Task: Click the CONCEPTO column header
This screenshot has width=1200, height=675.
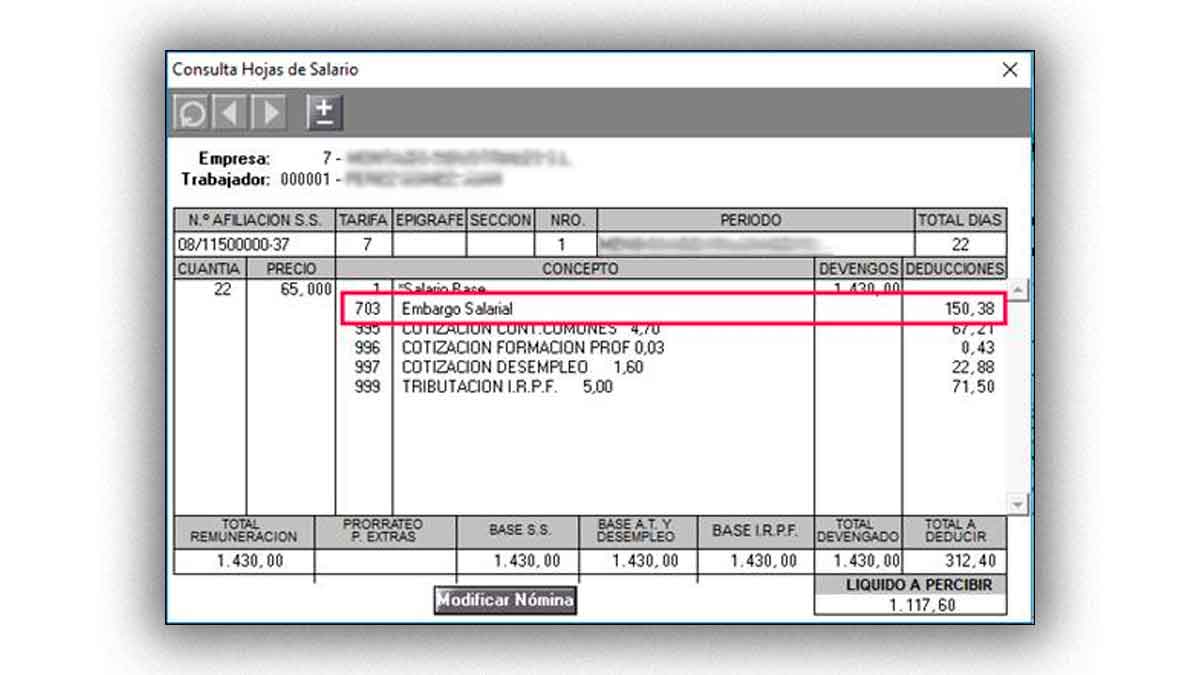Action: click(579, 269)
